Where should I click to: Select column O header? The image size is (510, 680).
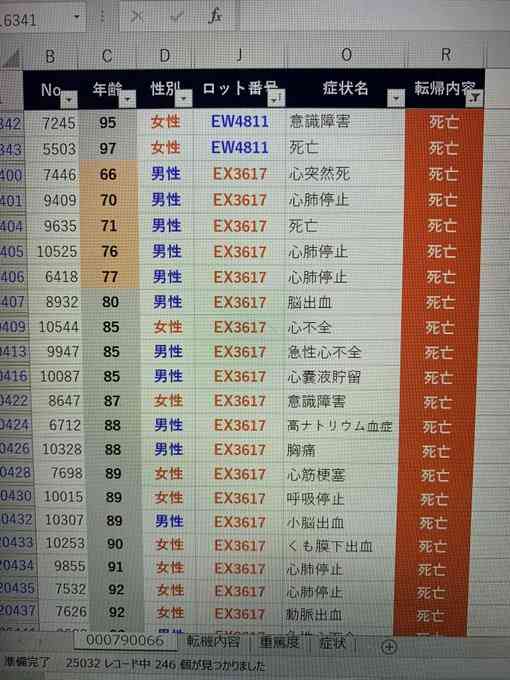tap(346, 55)
